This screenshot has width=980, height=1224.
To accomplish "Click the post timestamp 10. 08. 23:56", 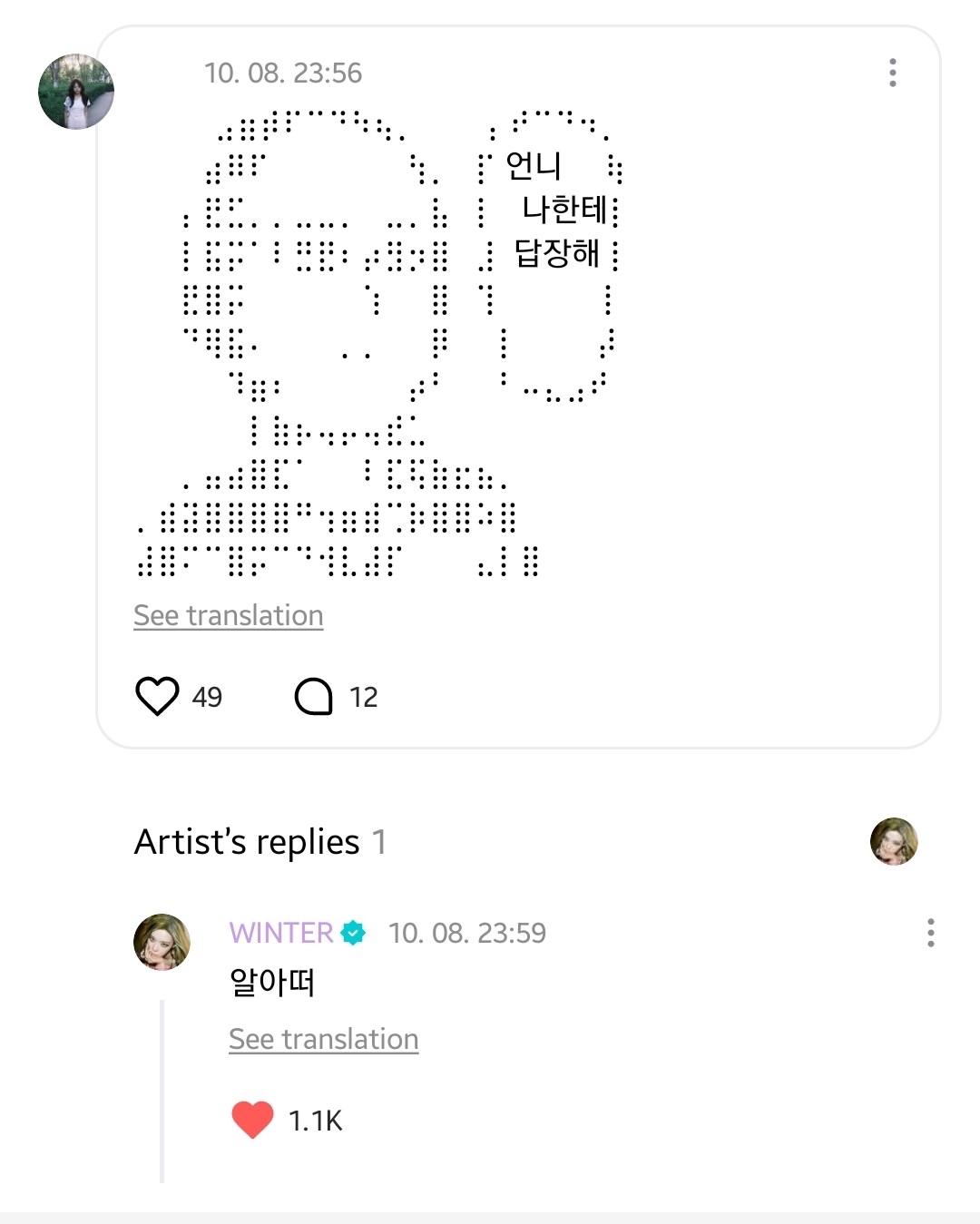I will point(283,73).
